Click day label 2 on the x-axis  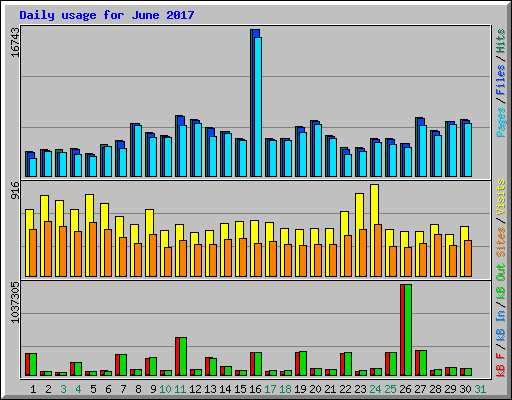48,389
